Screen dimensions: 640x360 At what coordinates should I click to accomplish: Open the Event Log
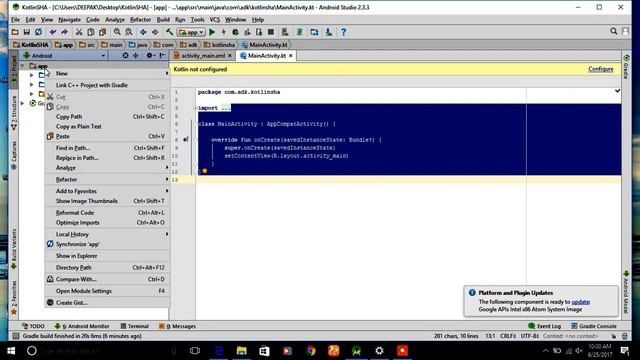click(544, 326)
